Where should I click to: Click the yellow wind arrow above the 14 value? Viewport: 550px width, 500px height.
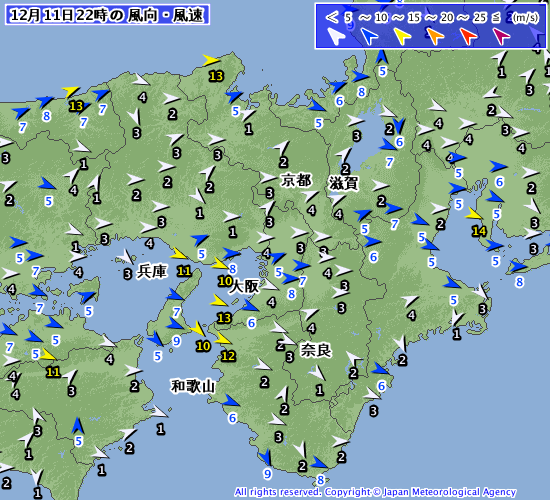(474, 214)
